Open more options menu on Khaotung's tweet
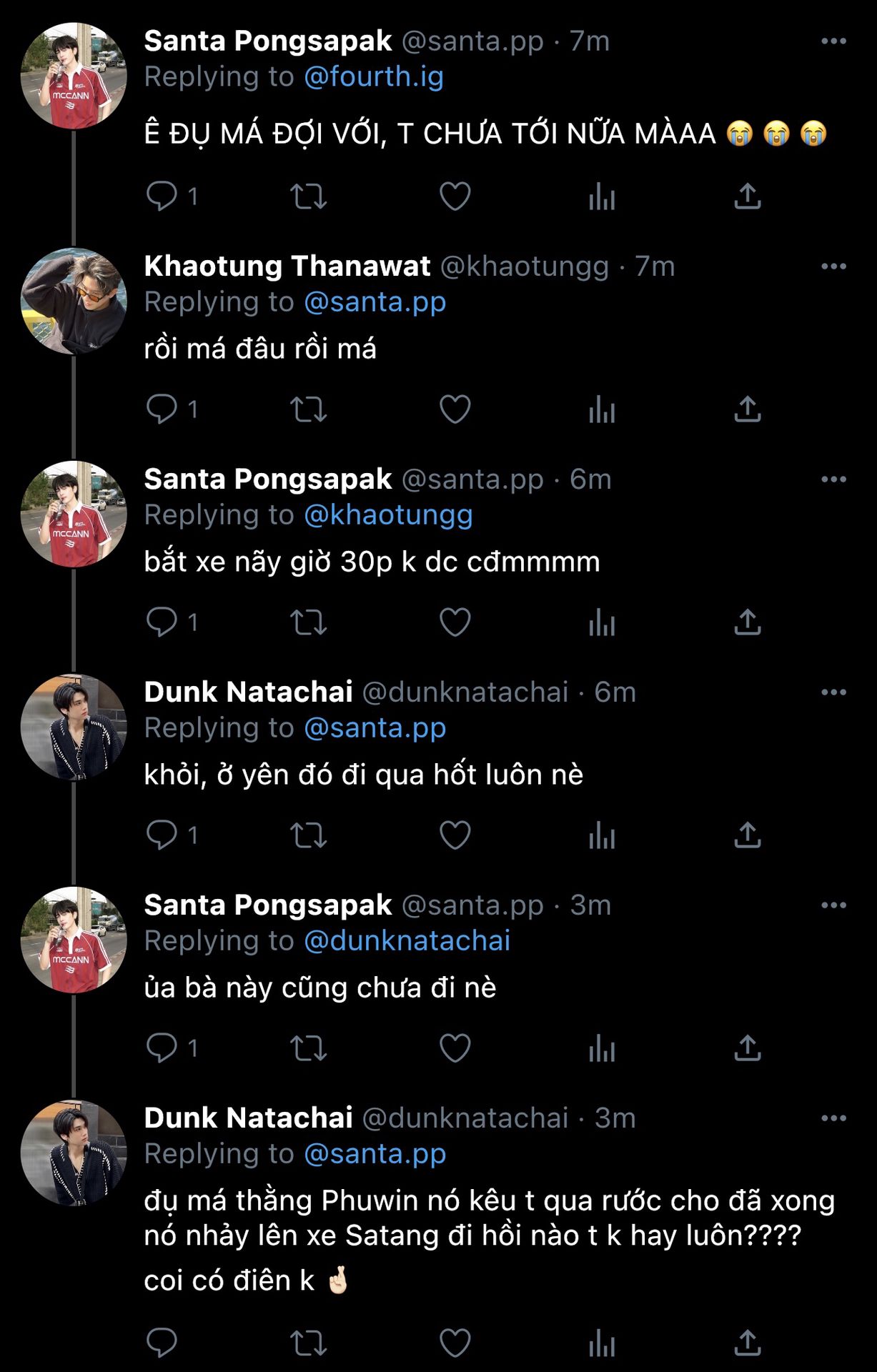This screenshot has width=877, height=1372. pos(833,267)
